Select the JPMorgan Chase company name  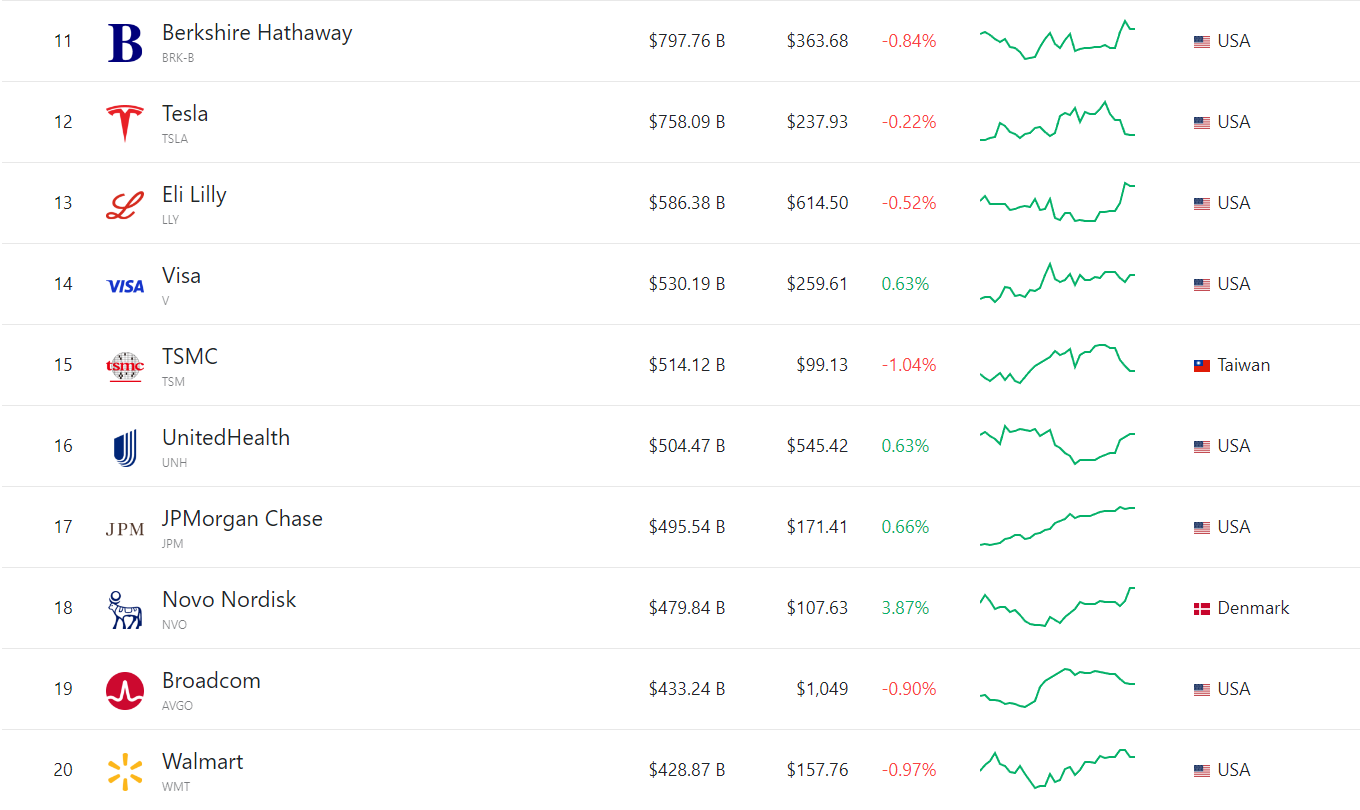[242, 519]
